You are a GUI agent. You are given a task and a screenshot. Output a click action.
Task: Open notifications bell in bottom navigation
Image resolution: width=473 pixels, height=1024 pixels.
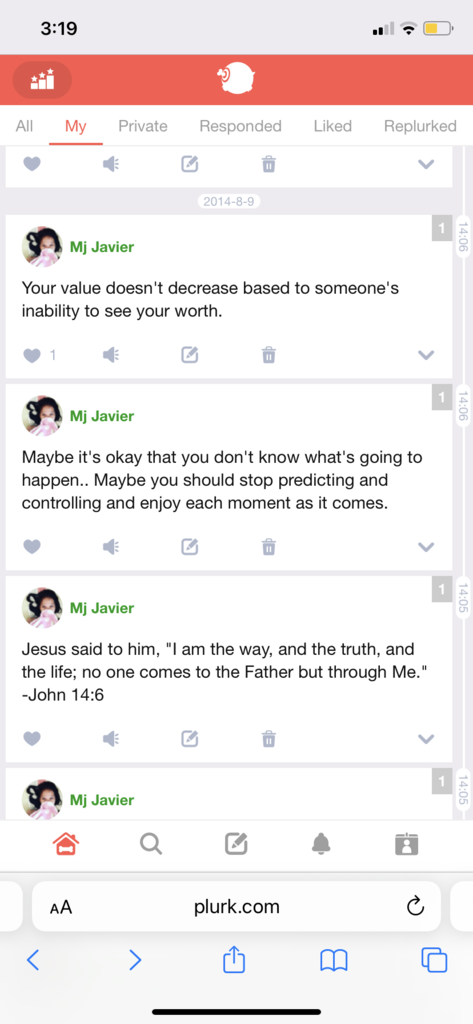[x=321, y=844]
